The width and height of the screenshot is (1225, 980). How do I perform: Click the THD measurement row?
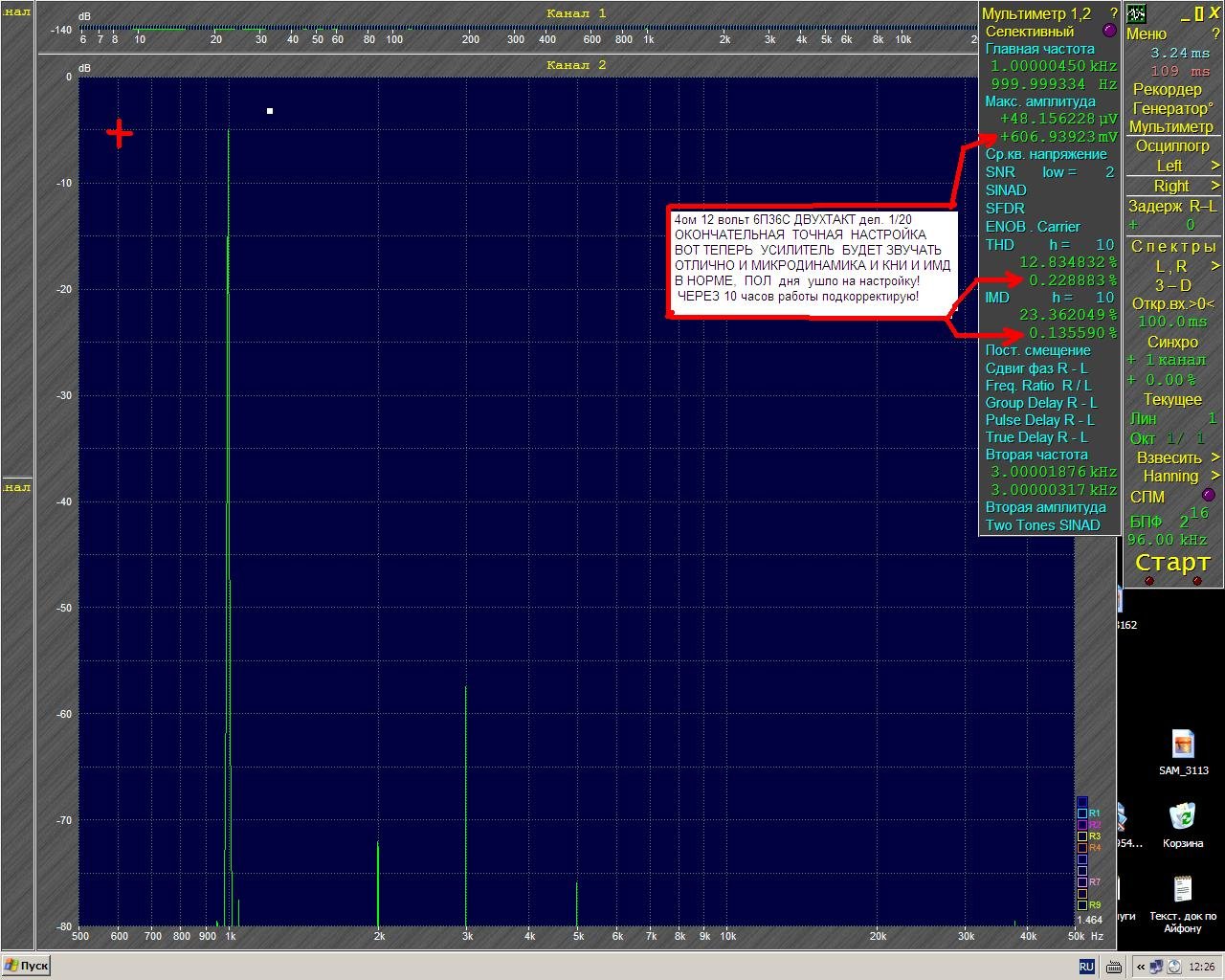[1050, 244]
